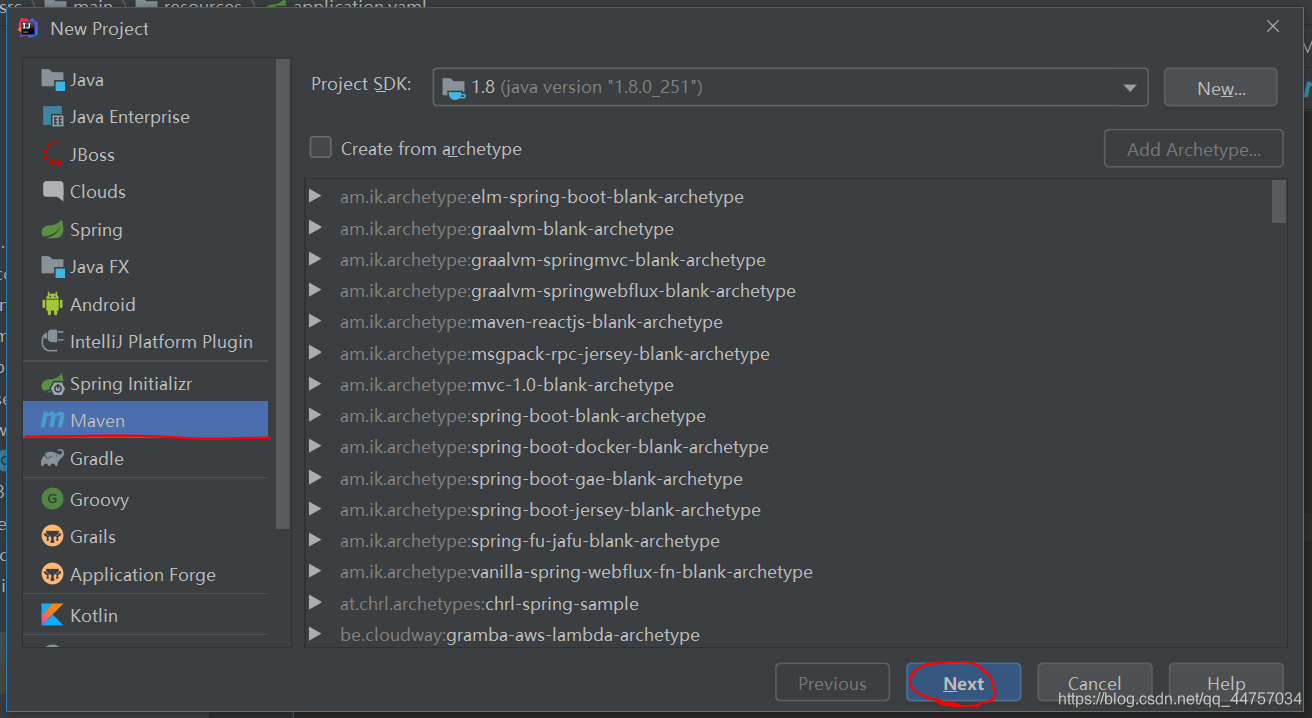Click the green Spring leaf icon
Image resolution: width=1312 pixels, height=718 pixels.
[x=52, y=230]
